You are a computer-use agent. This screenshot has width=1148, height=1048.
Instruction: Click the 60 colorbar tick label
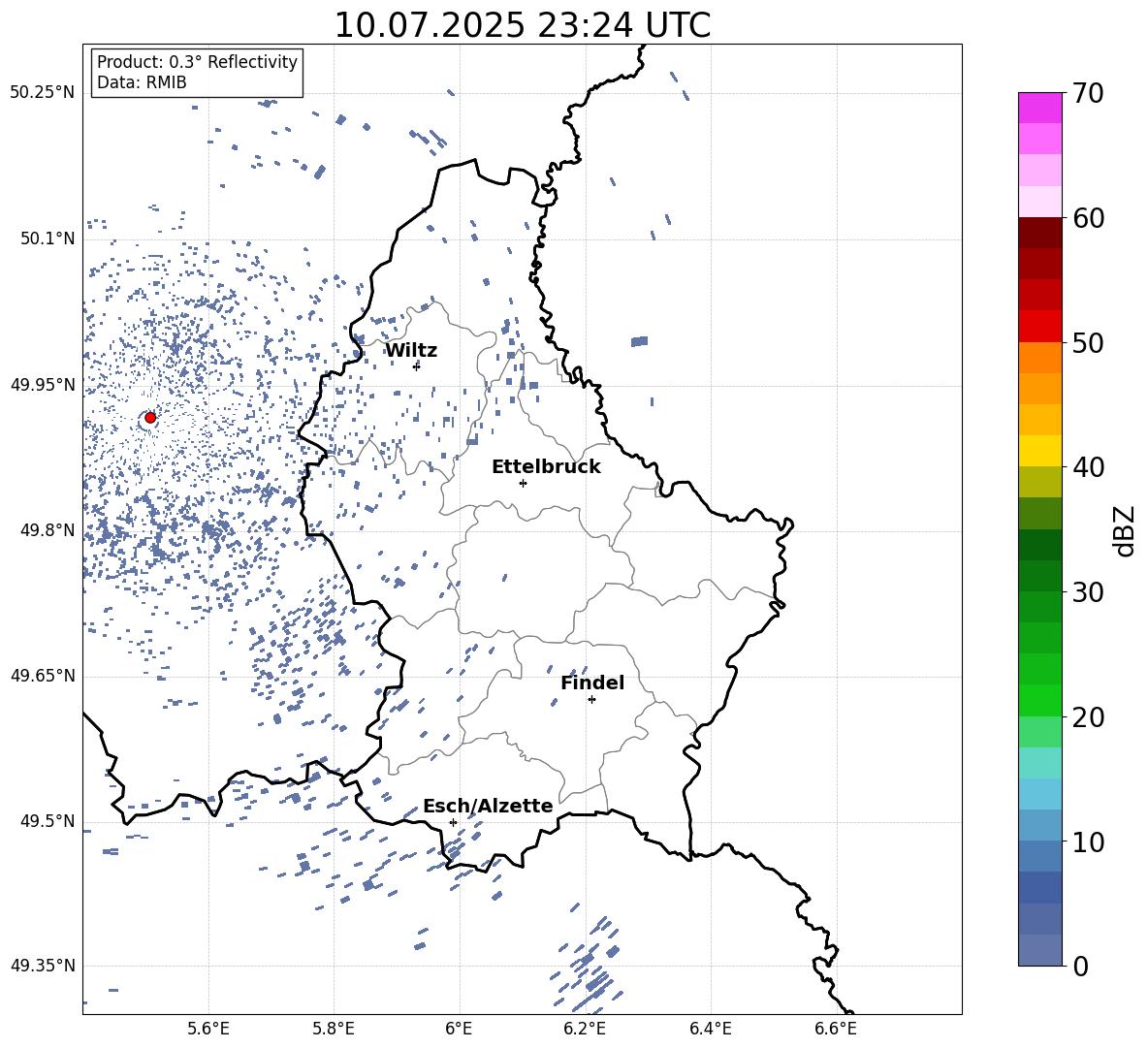pos(1088,218)
